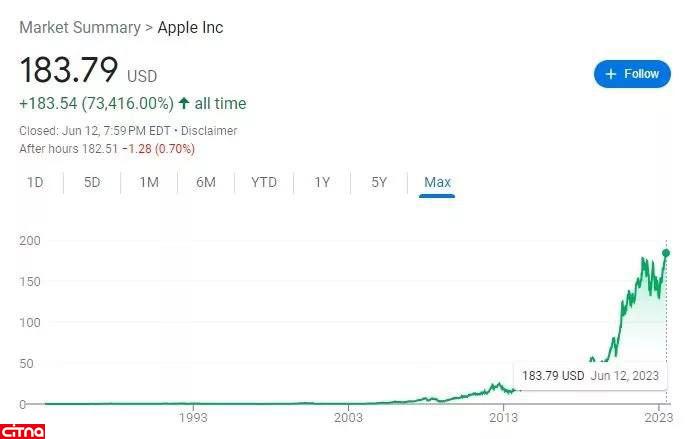Follow Apple Inc stock
695x439 pixels.
[633, 74]
